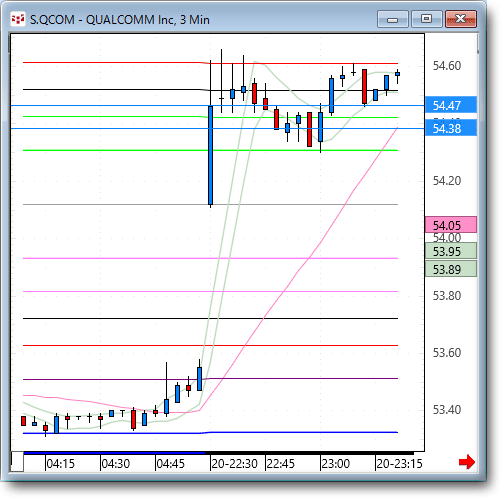Maximize the S.QCOM chart window
The image size is (504, 499).
tap(426, 19)
